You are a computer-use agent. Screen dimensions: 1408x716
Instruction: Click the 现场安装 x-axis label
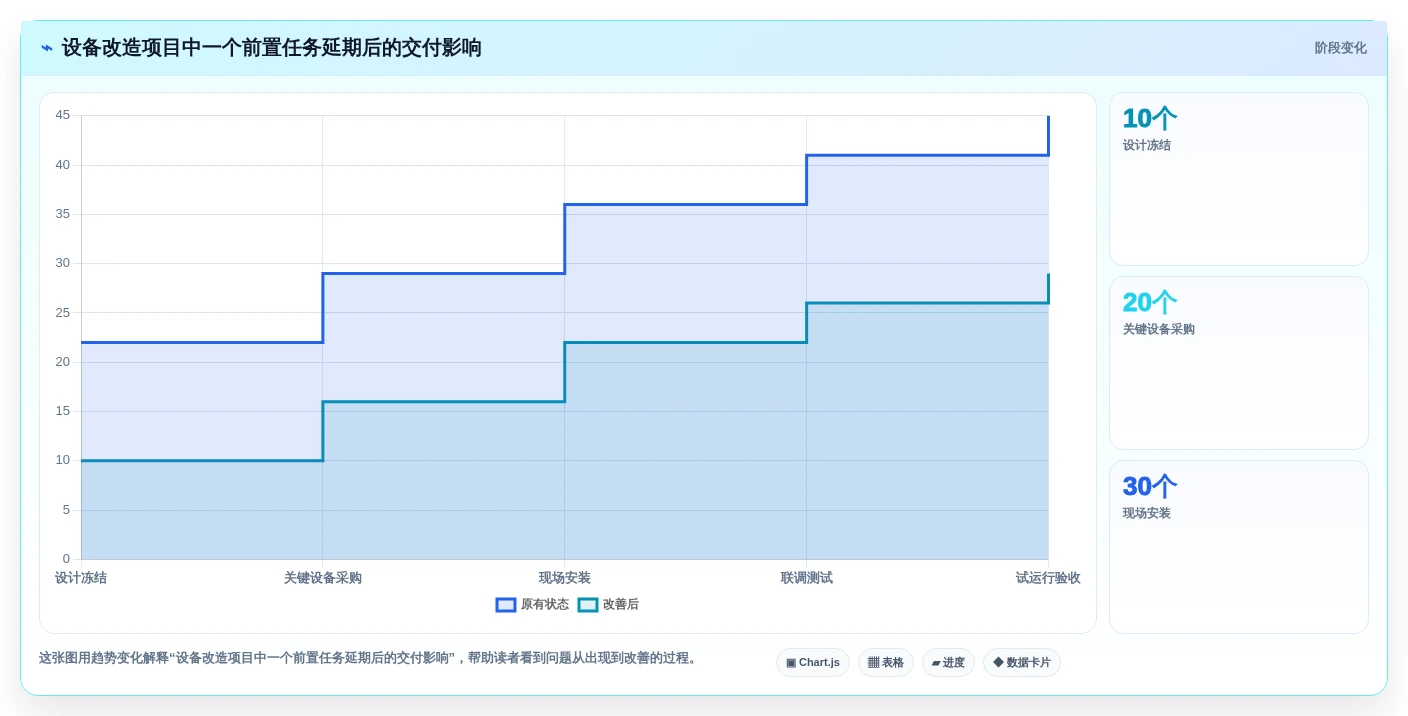click(565, 578)
